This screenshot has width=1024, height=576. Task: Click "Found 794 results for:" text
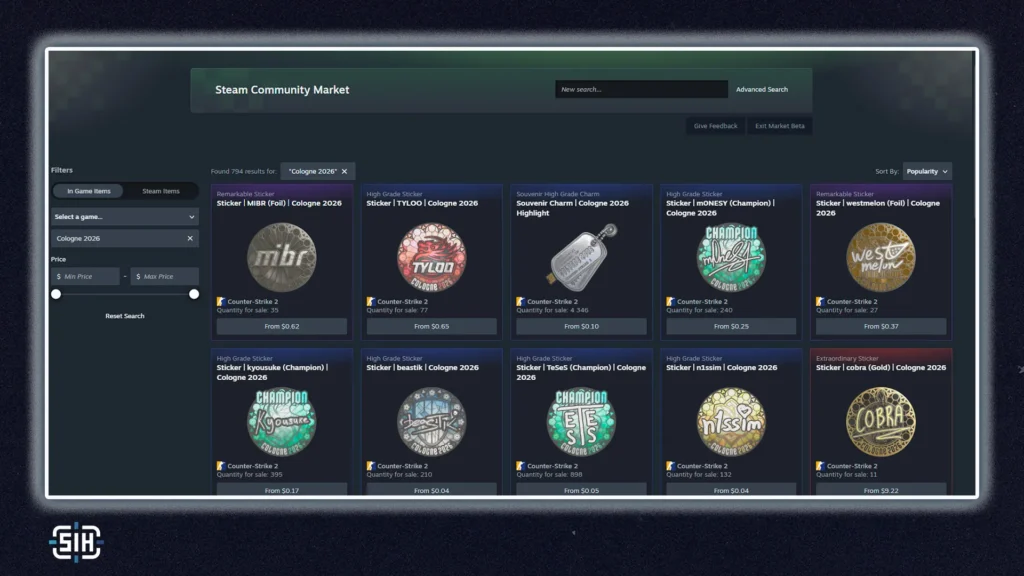(244, 171)
